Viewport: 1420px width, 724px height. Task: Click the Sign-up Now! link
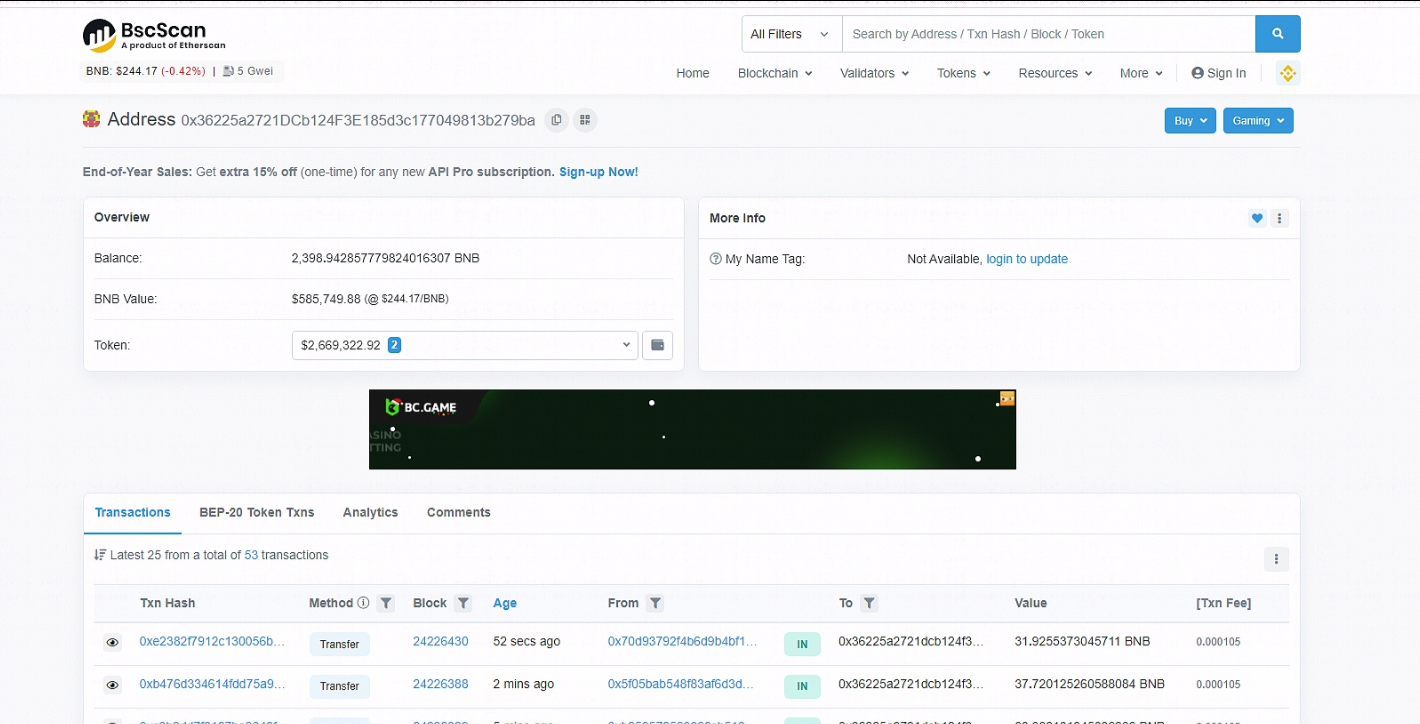point(598,172)
